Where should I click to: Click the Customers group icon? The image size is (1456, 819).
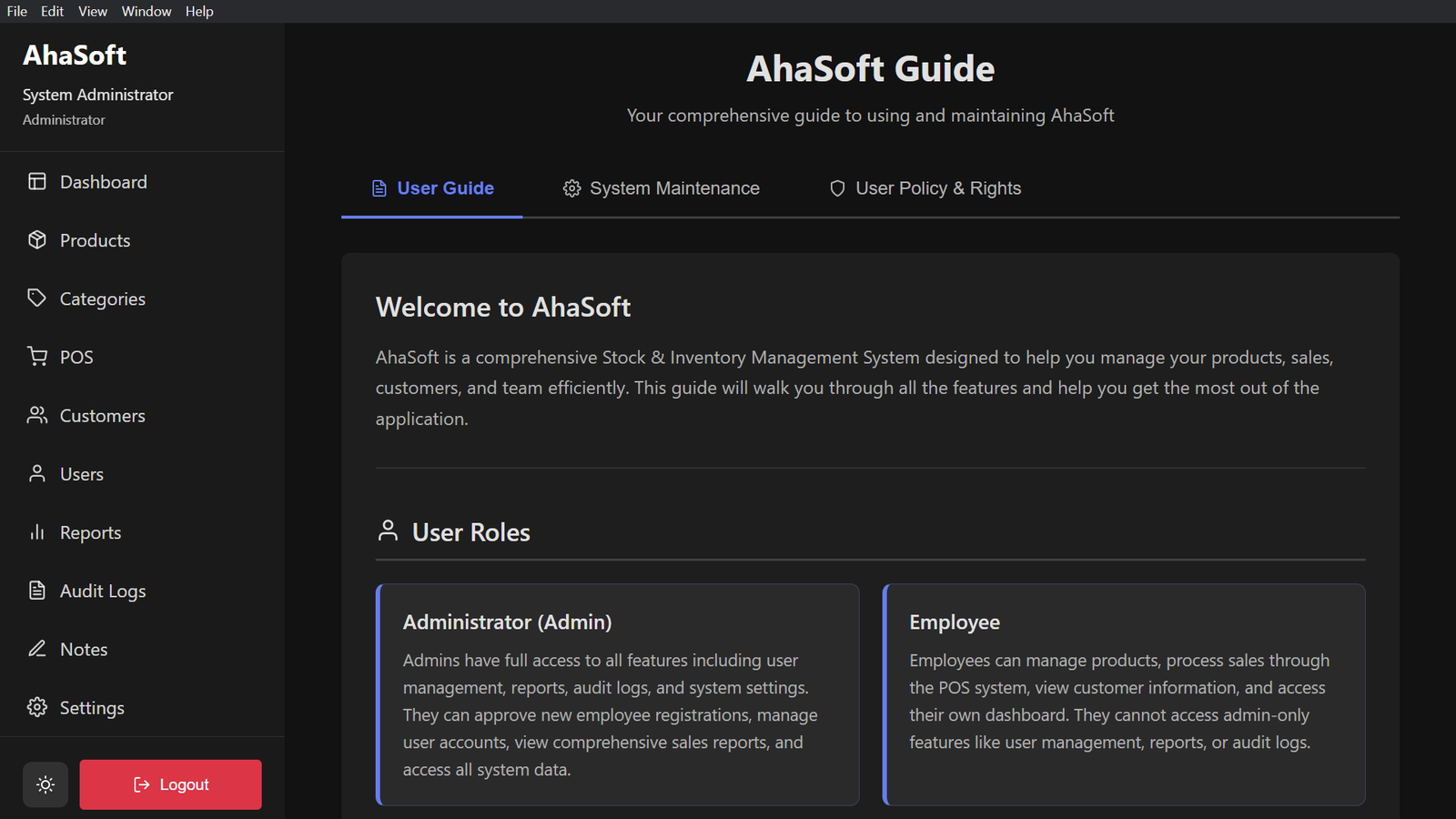(x=36, y=416)
